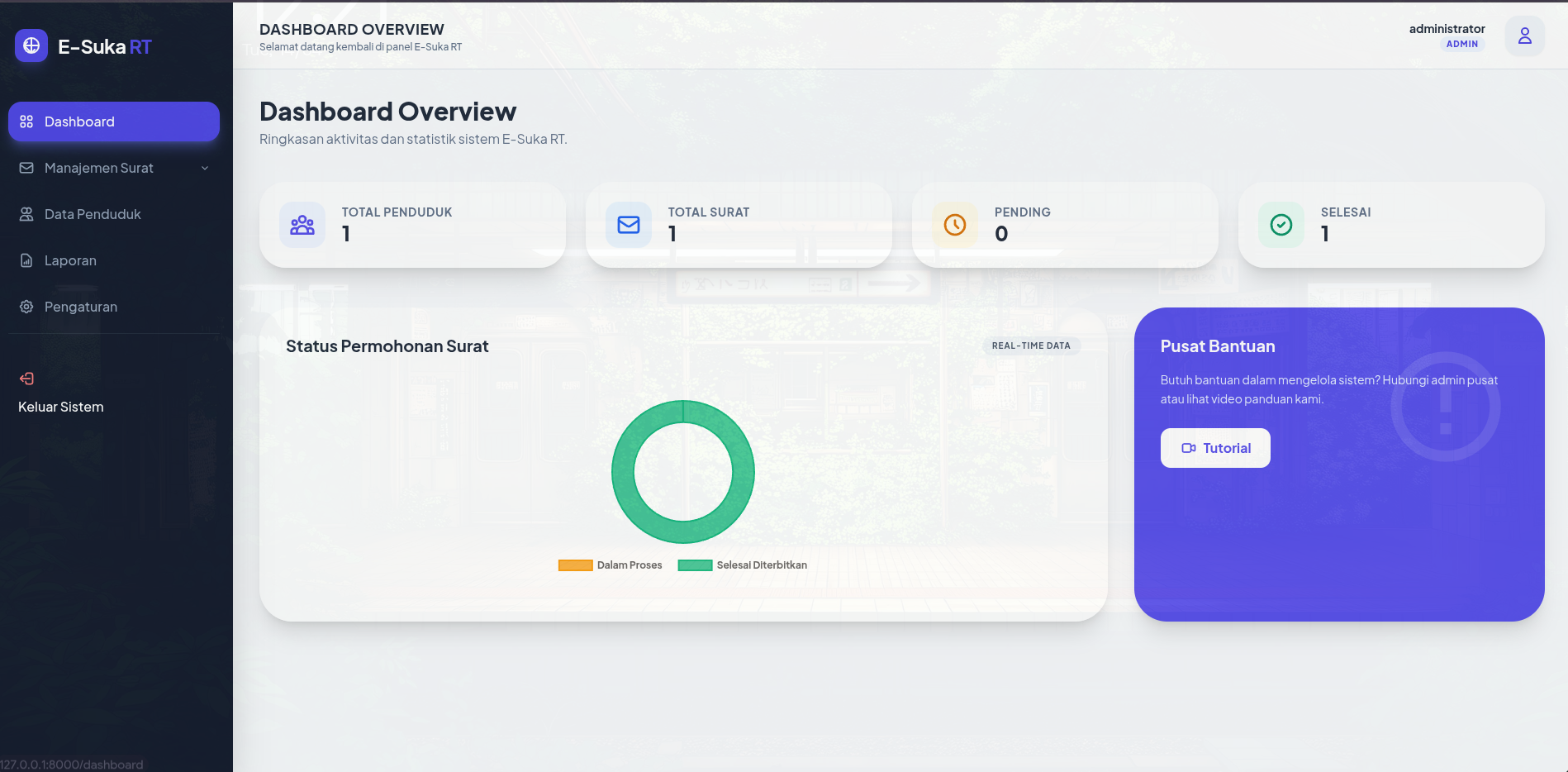
Task: Click the Data Penduduk people icon
Action: pyautogui.click(x=26, y=214)
